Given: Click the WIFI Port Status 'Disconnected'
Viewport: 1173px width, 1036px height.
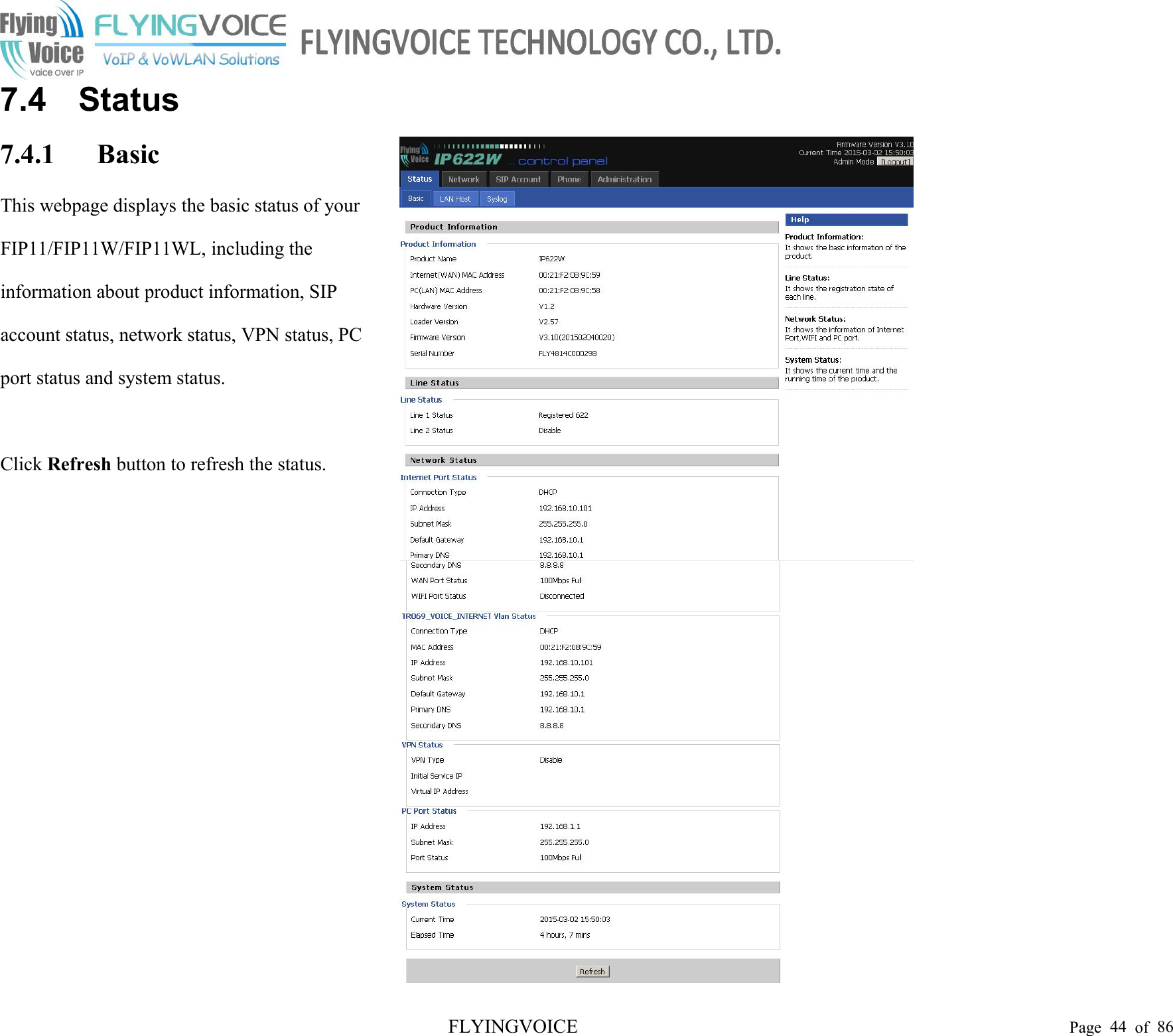Looking at the screenshot, I should [562, 596].
